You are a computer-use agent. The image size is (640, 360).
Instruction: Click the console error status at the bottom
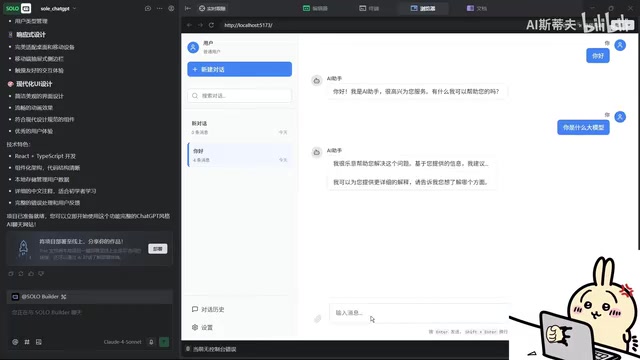(x=211, y=349)
